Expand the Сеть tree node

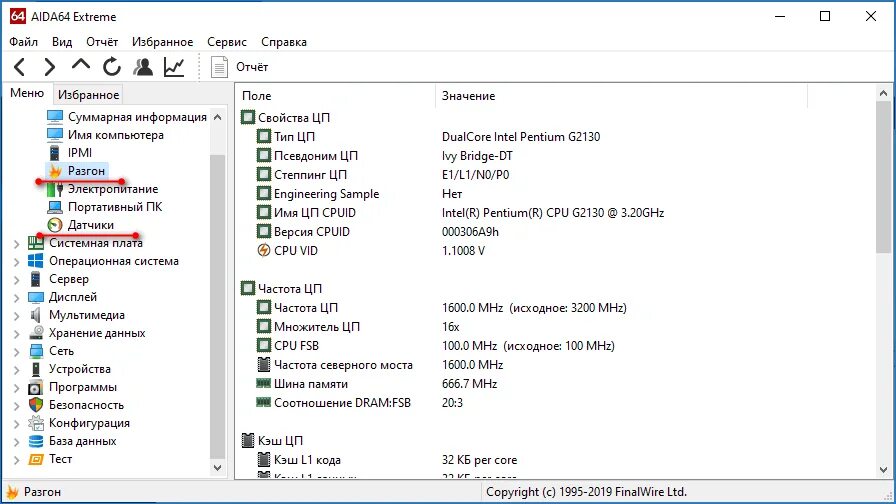[x=16, y=352]
